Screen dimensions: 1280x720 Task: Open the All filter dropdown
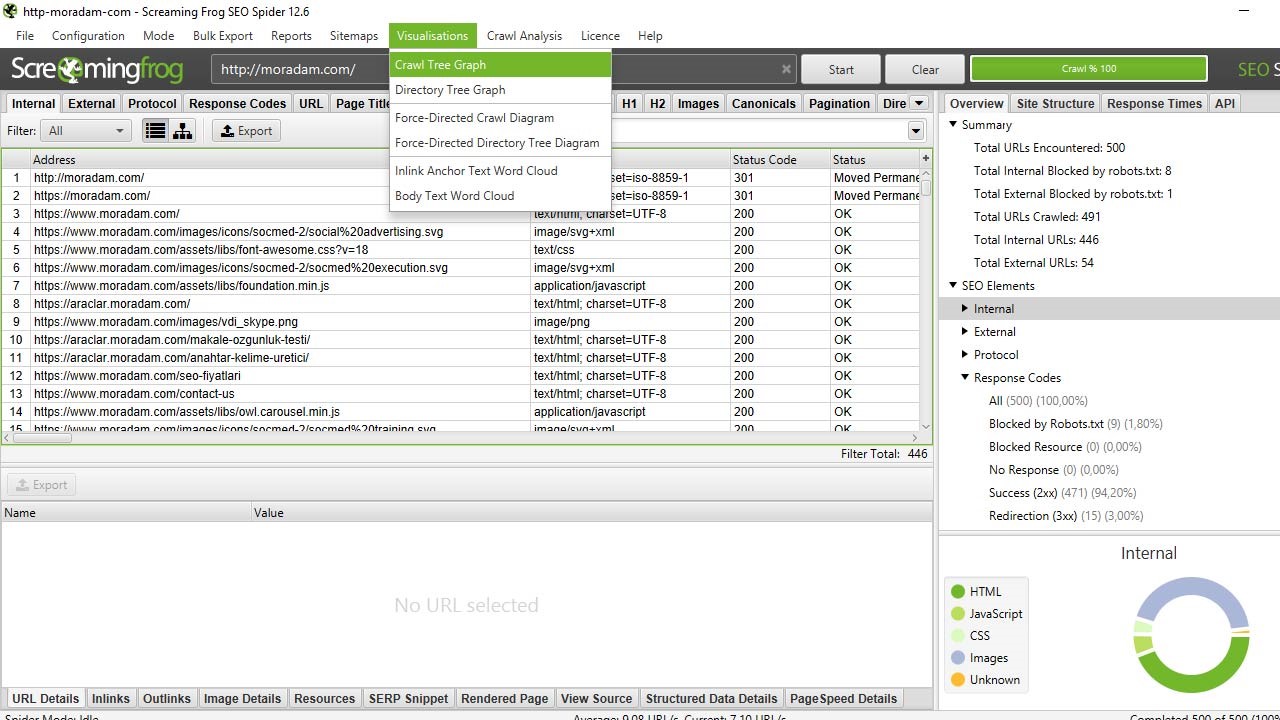pos(85,131)
